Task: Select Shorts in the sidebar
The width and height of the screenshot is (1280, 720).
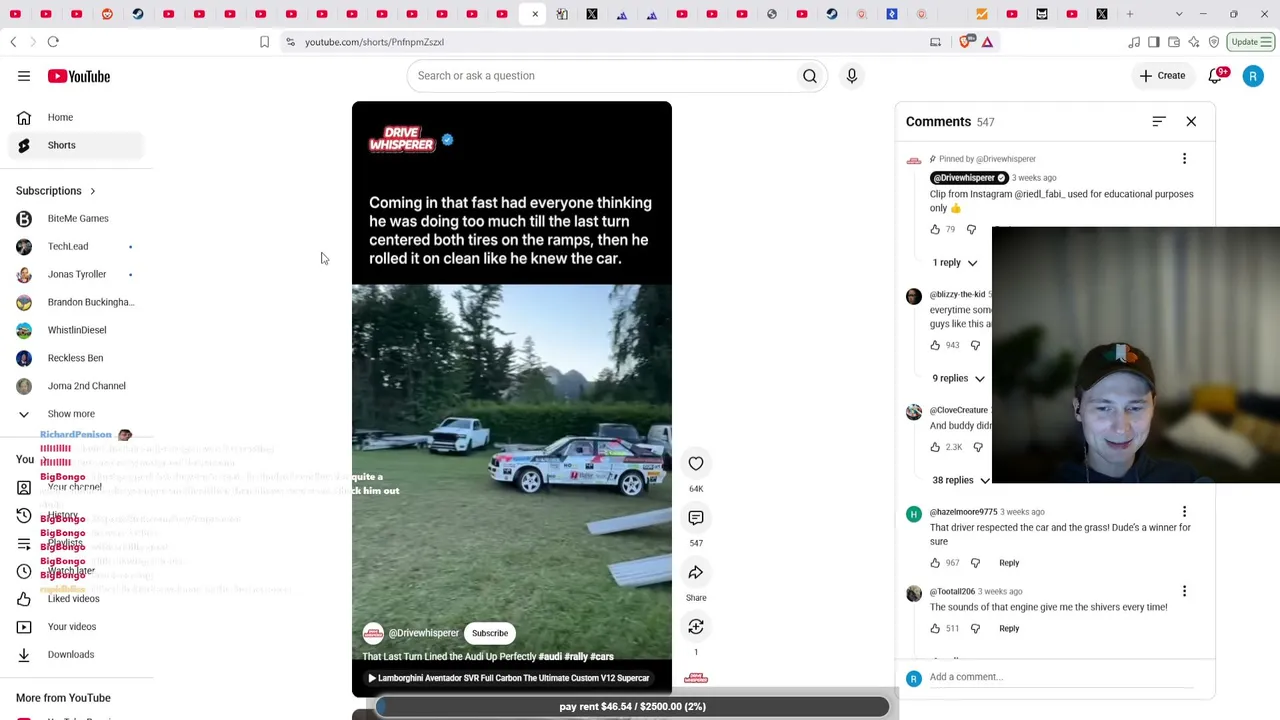Action: tap(77, 146)
